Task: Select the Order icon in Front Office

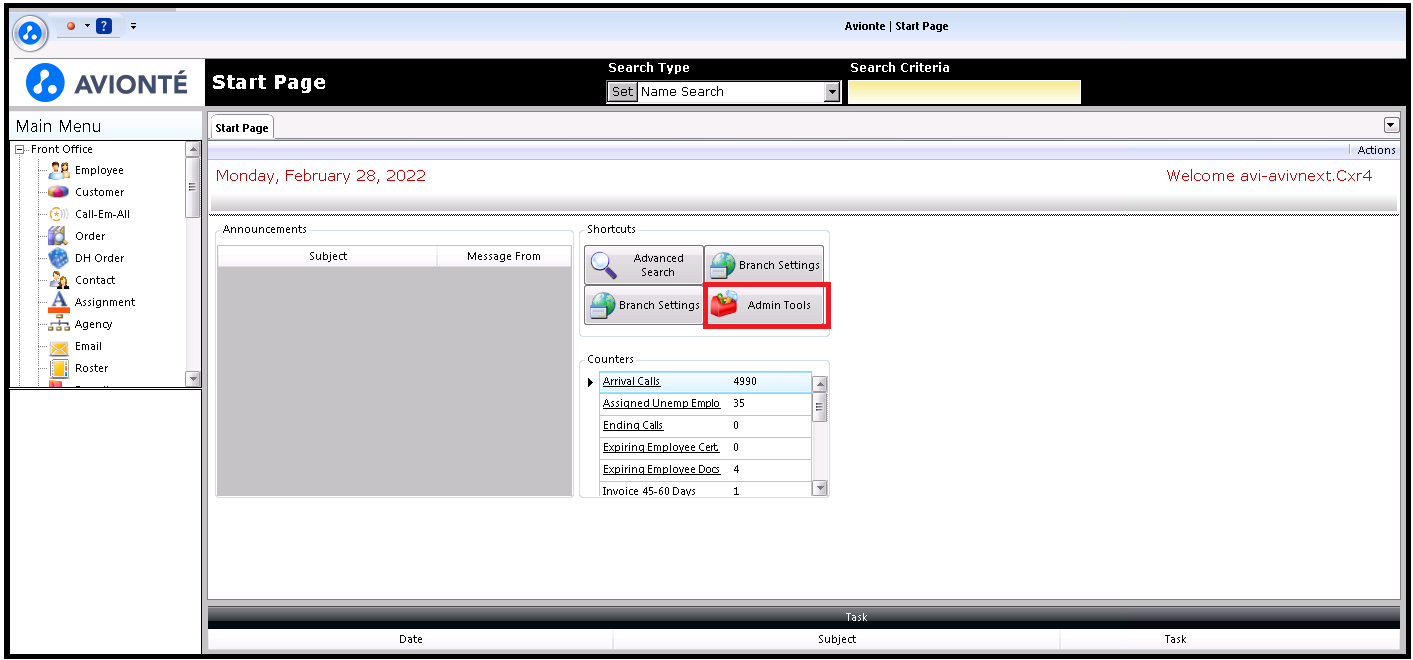Action: click(x=59, y=236)
